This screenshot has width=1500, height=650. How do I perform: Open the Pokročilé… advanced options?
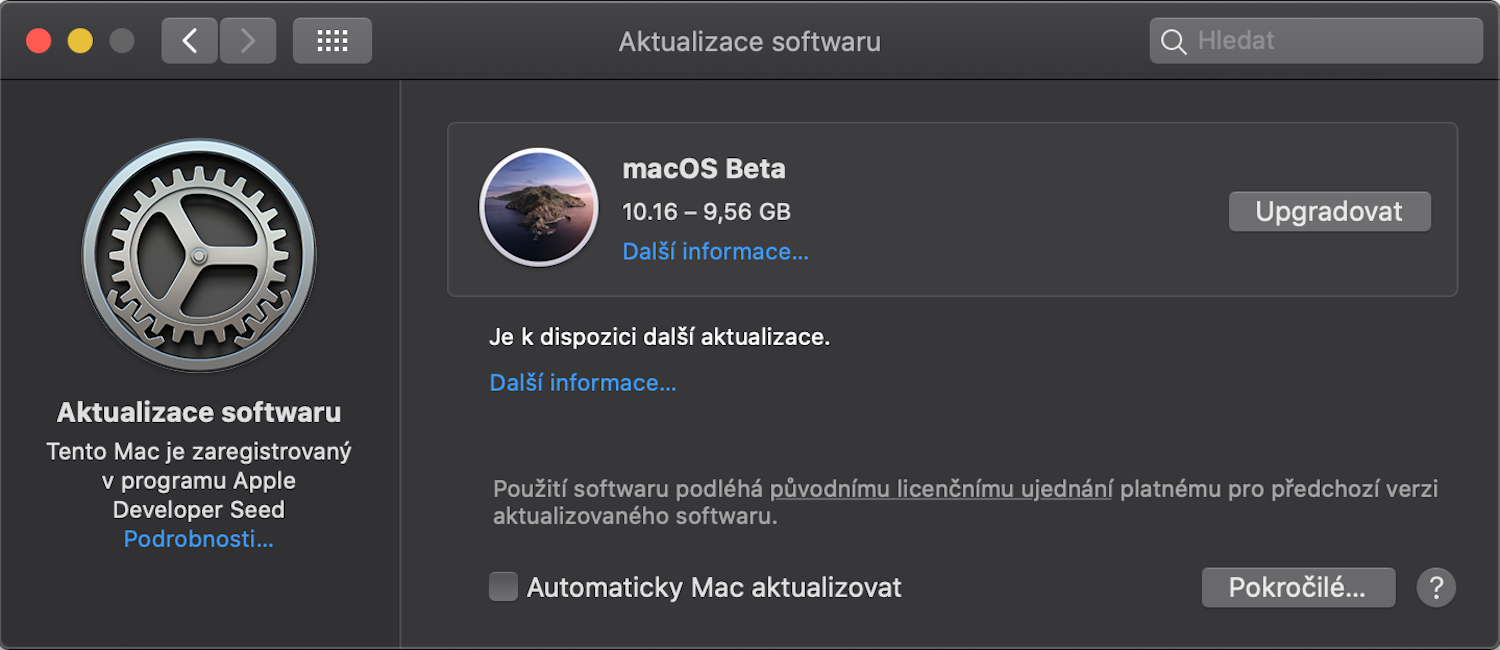[x=1298, y=588]
